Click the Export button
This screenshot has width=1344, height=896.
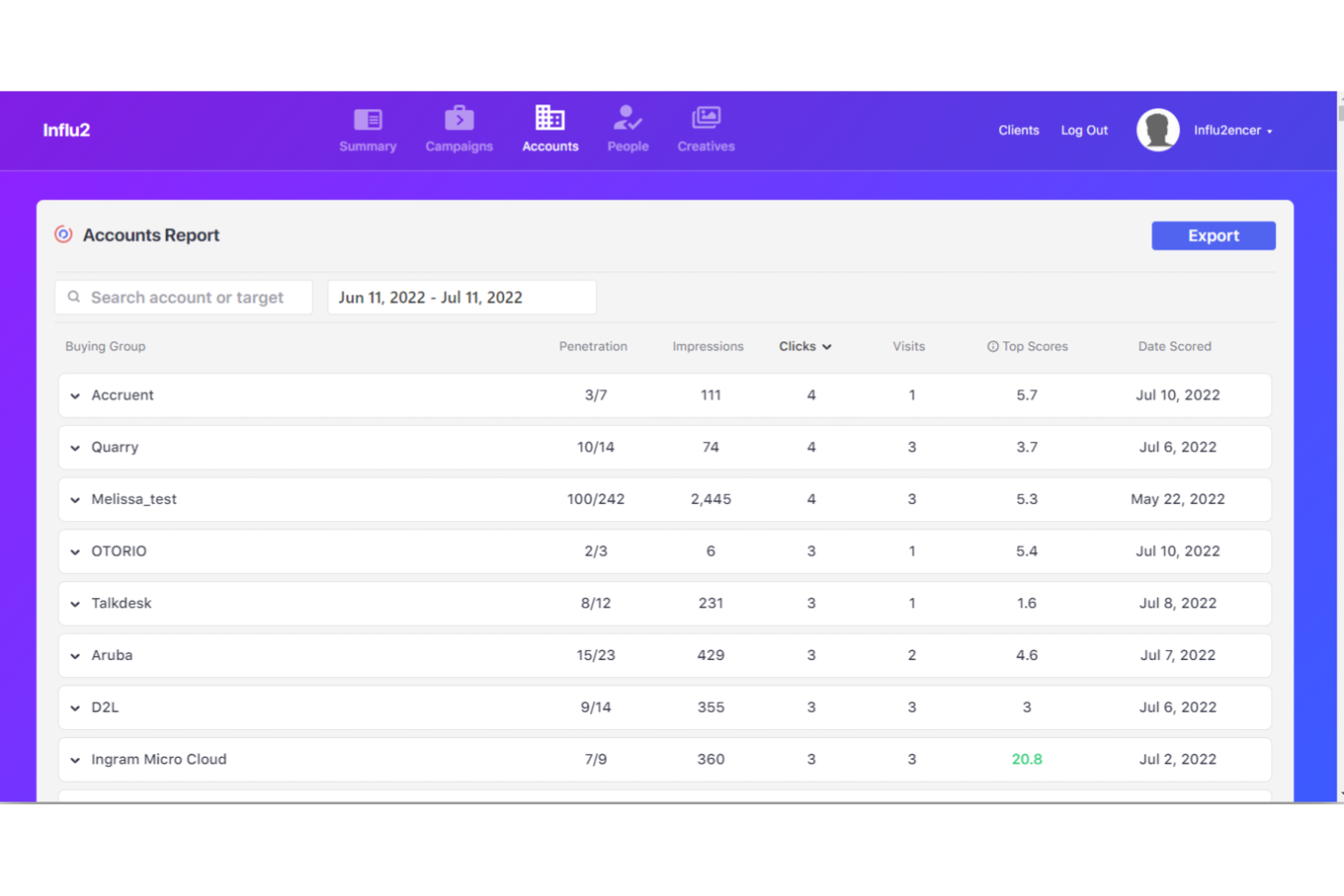tap(1213, 235)
